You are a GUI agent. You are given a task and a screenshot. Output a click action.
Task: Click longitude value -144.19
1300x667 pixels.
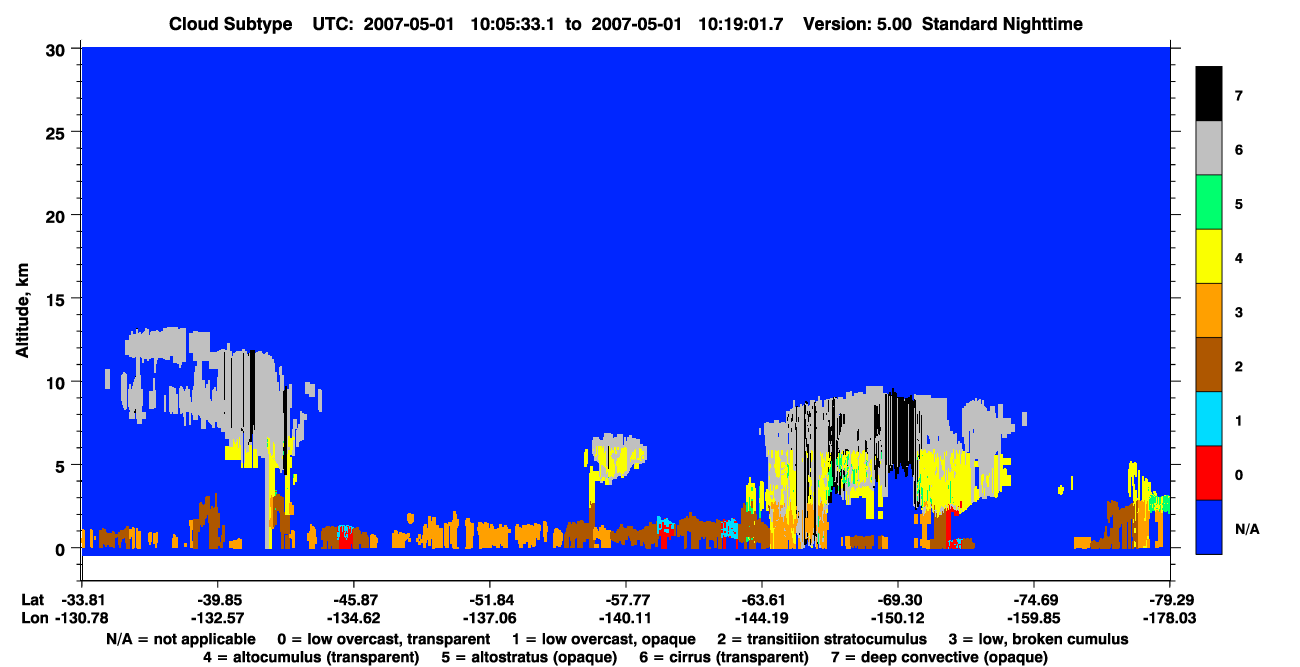762,618
